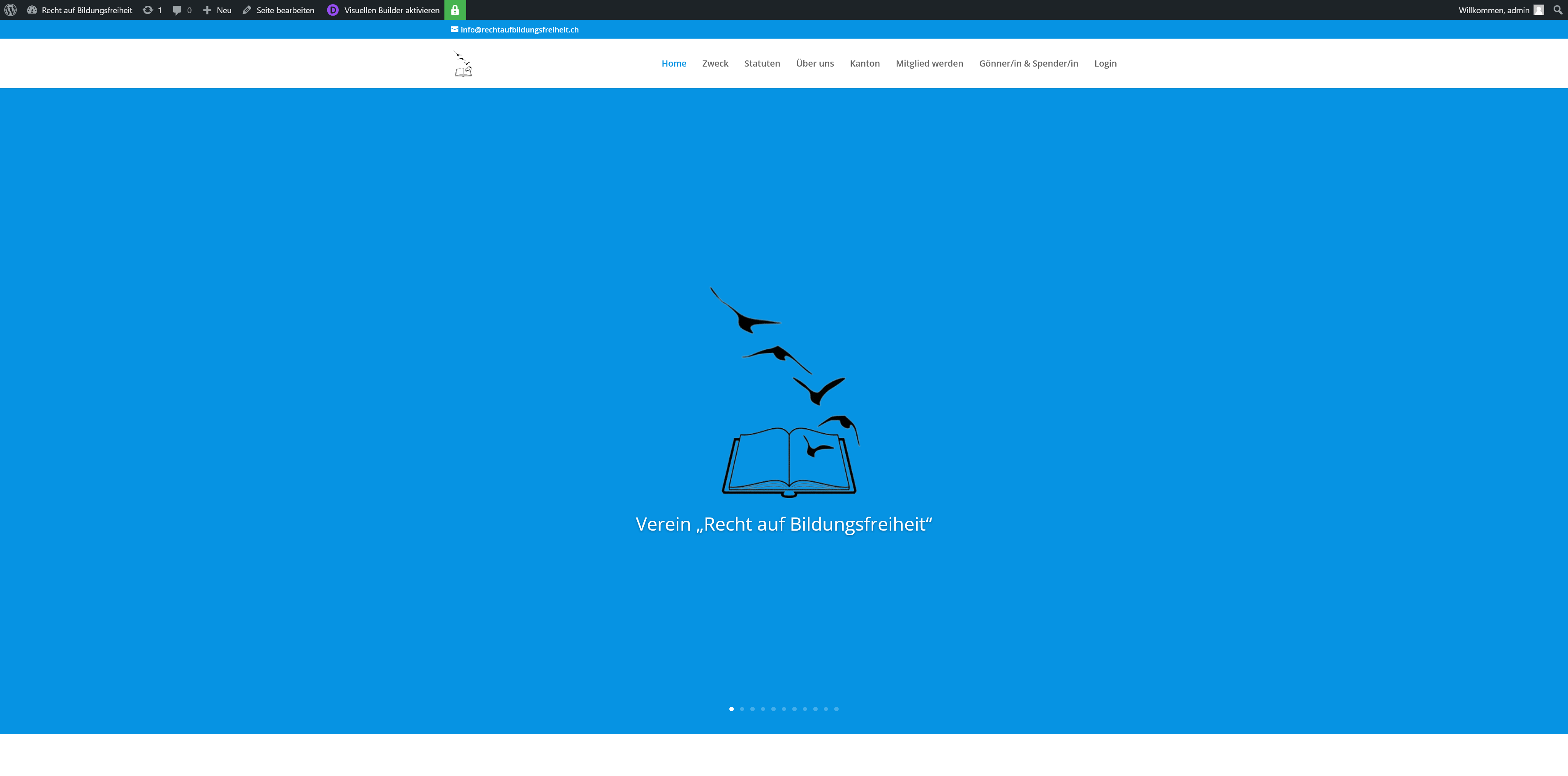
Task: Jump to the second slider dot
Action: 741,709
